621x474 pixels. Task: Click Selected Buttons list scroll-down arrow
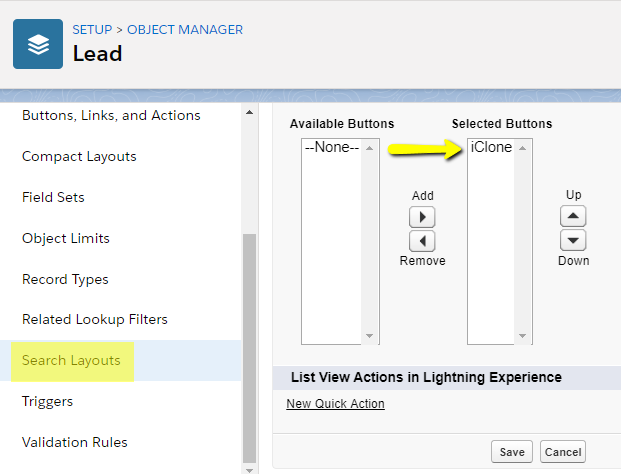click(x=522, y=336)
